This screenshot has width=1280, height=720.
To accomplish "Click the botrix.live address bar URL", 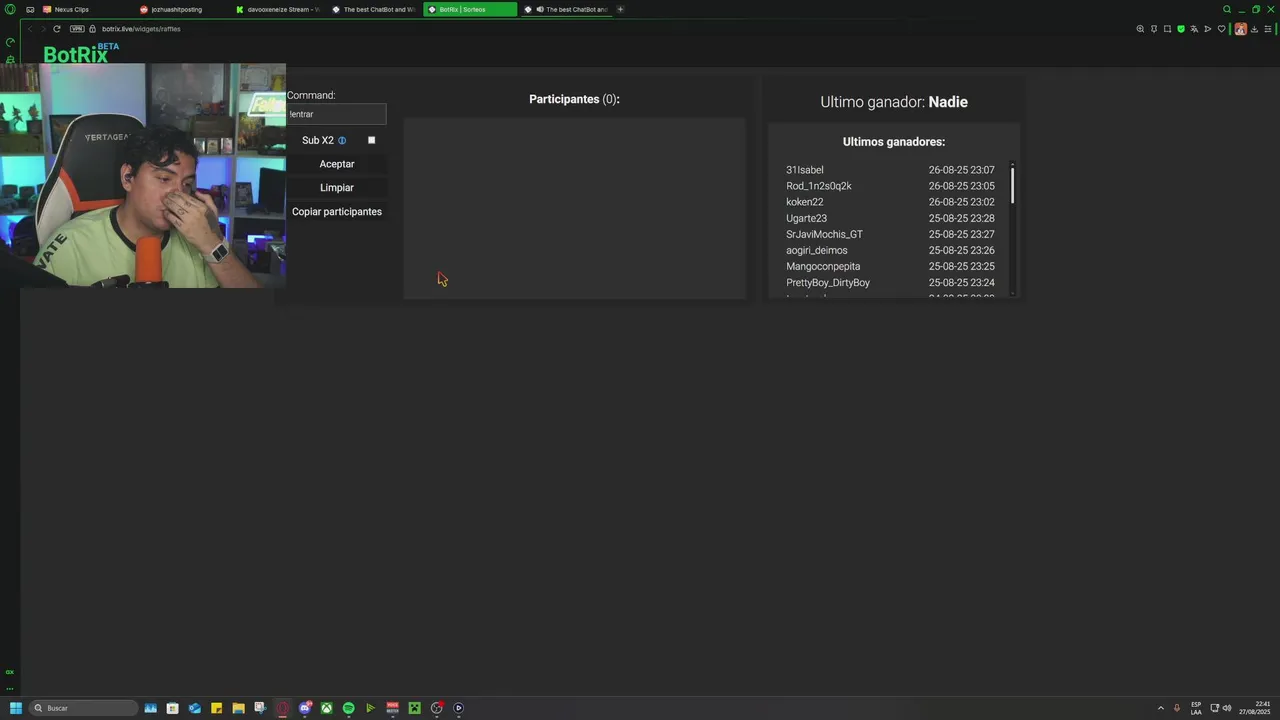I will 141,29.
